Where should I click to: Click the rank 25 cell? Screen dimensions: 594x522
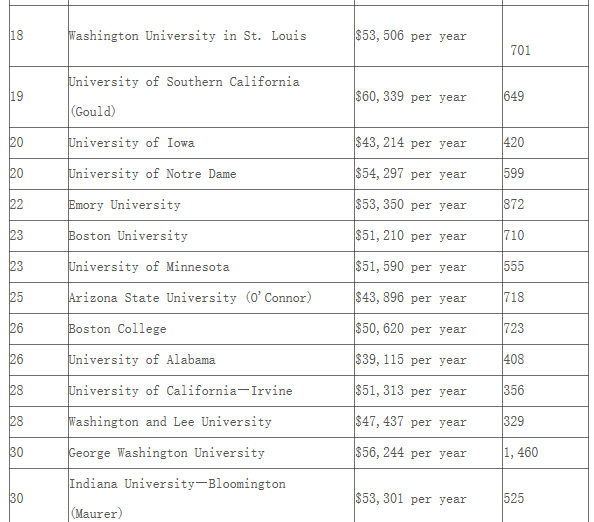[x=39, y=298]
